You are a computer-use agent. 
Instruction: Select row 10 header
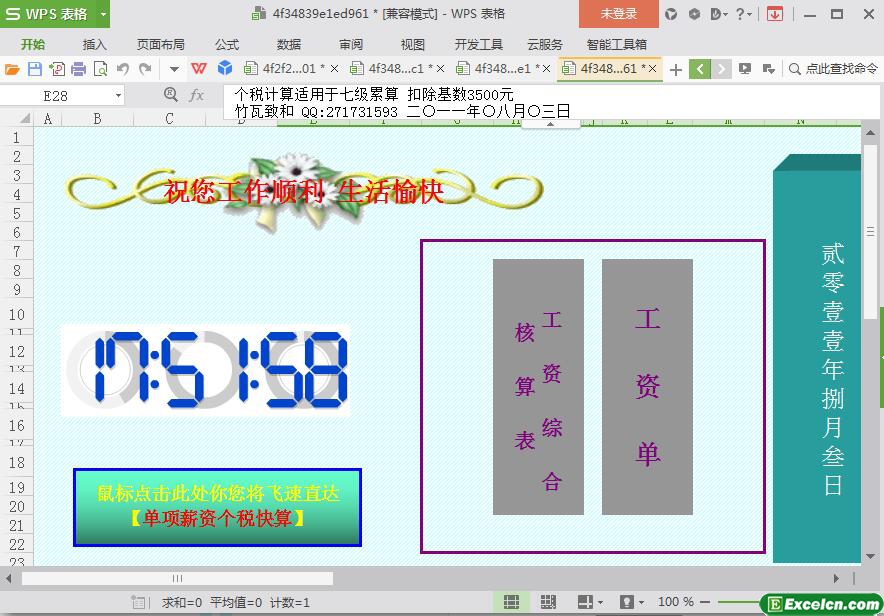tap(16, 314)
